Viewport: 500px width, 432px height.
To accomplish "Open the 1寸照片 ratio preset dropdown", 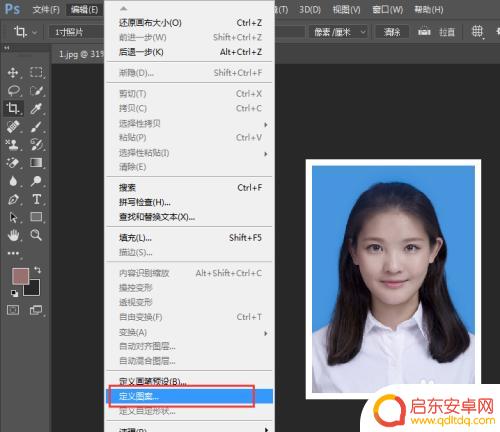I will coord(77,32).
